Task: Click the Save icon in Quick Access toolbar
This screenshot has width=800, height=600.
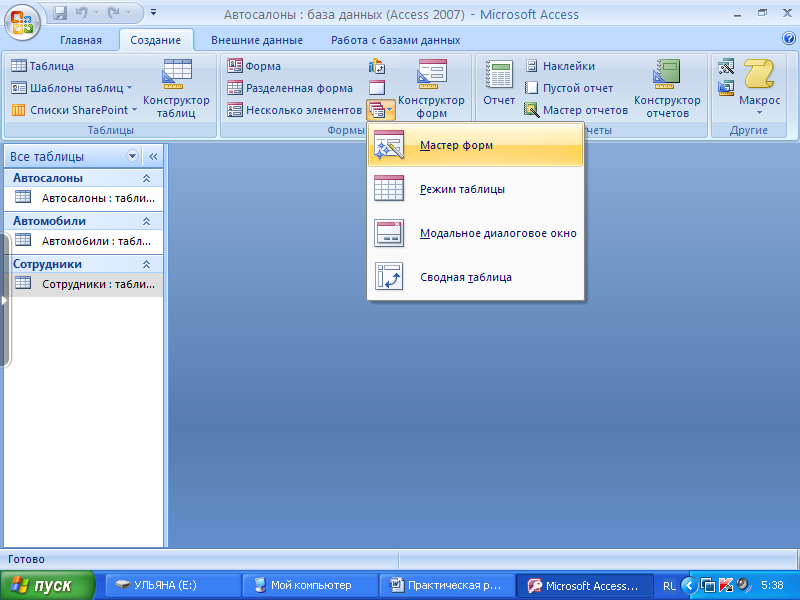Action: click(60, 13)
